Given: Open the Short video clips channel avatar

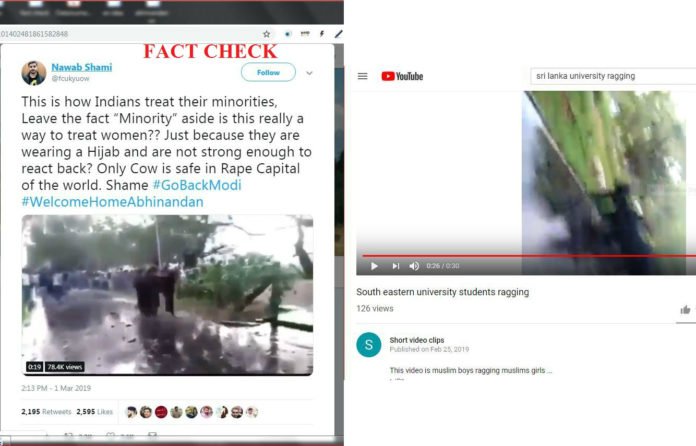Looking at the screenshot, I should coord(368,345).
